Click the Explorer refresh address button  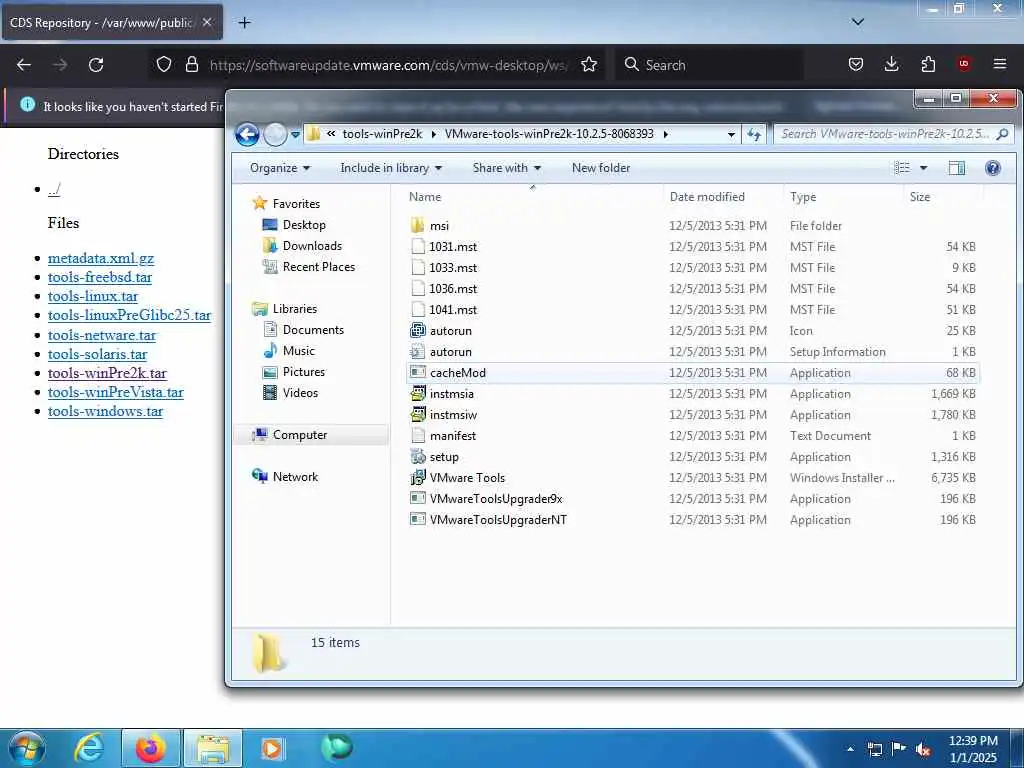click(x=754, y=134)
